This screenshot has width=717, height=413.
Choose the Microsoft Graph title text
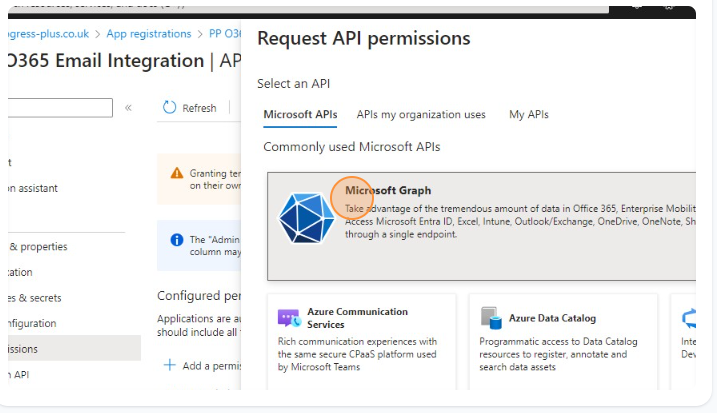pyautogui.click(x=388, y=190)
